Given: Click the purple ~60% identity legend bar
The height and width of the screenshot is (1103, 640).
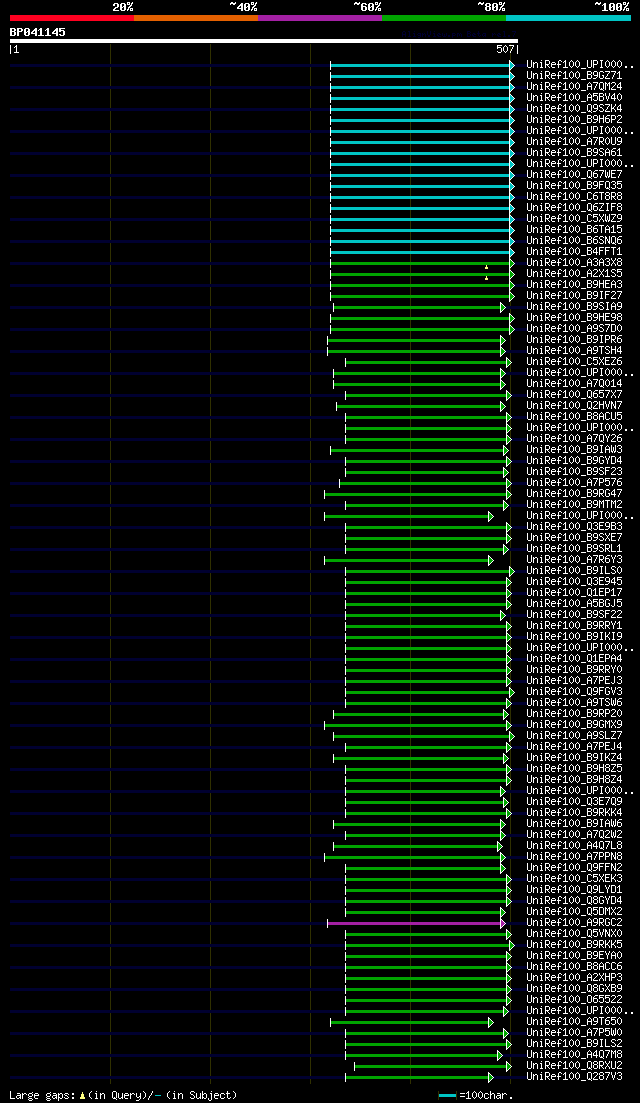Looking at the screenshot, I should point(320,18).
